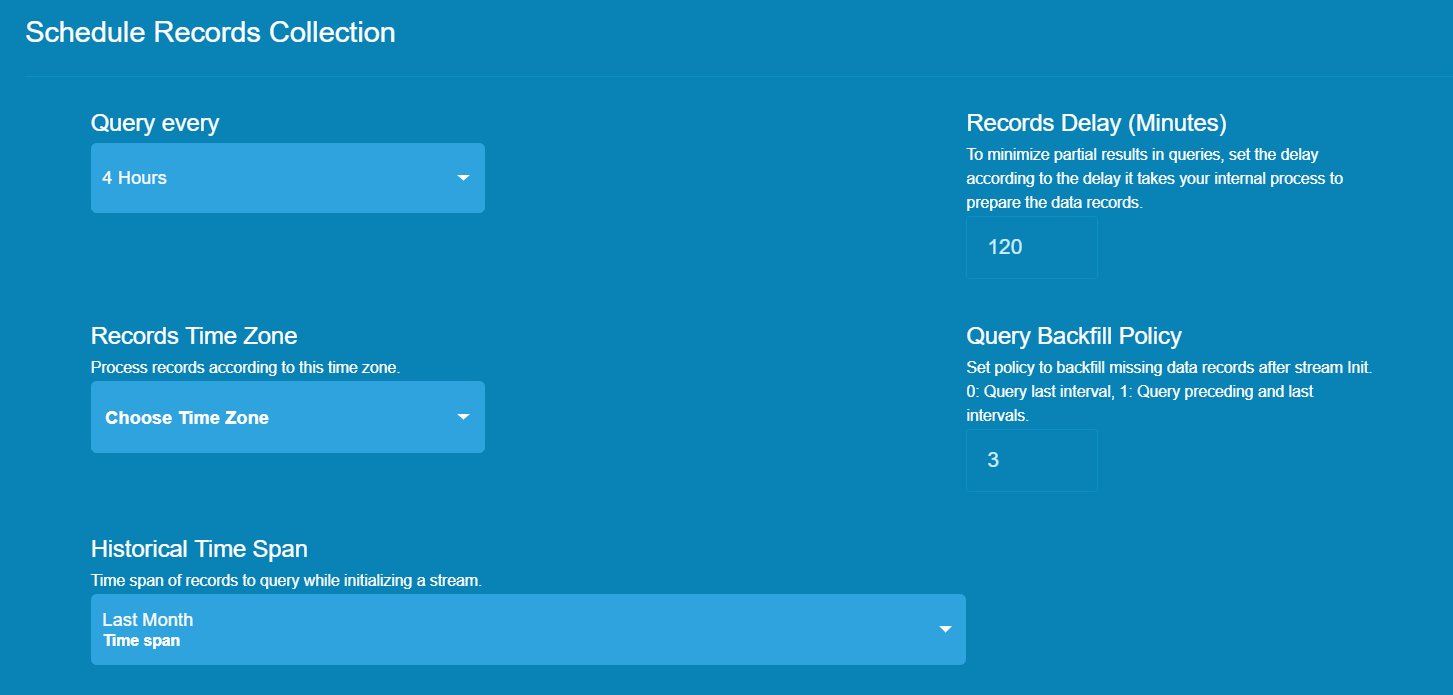Open the Historical Time Span dropdown
This screenshot has height=695, width=1453.
click(527, 629)
